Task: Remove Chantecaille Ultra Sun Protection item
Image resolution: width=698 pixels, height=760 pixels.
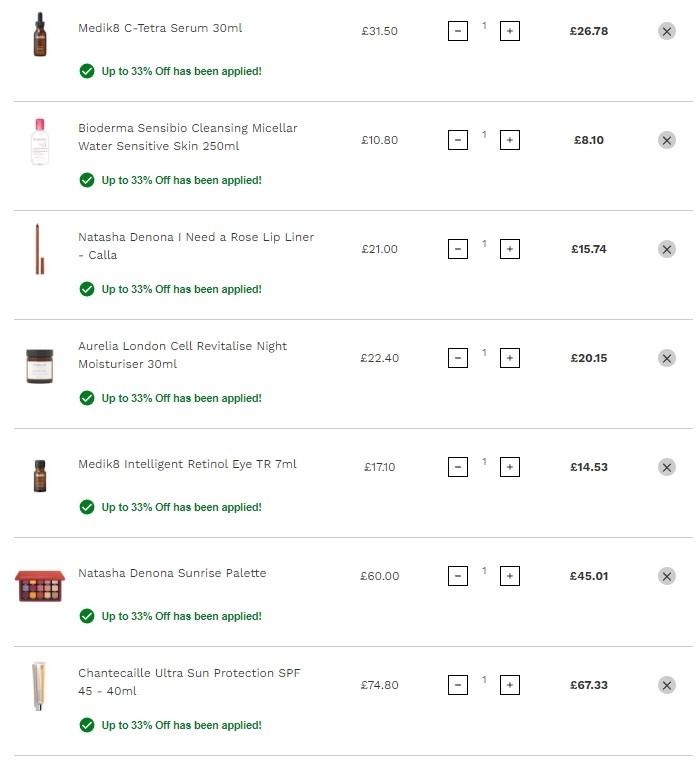Action: (666, 685)
